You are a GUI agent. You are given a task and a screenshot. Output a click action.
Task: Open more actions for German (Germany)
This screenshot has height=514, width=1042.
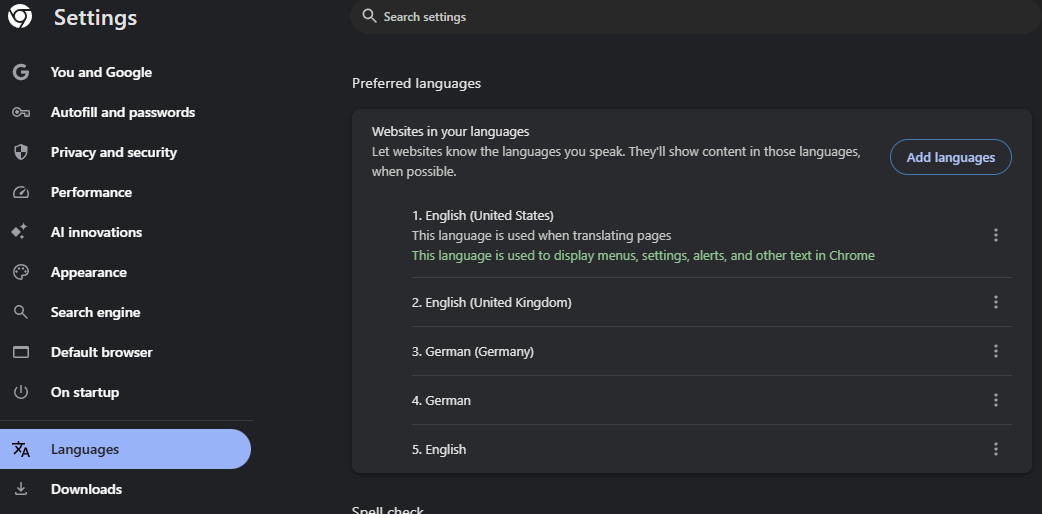click(x=995, y=351)
